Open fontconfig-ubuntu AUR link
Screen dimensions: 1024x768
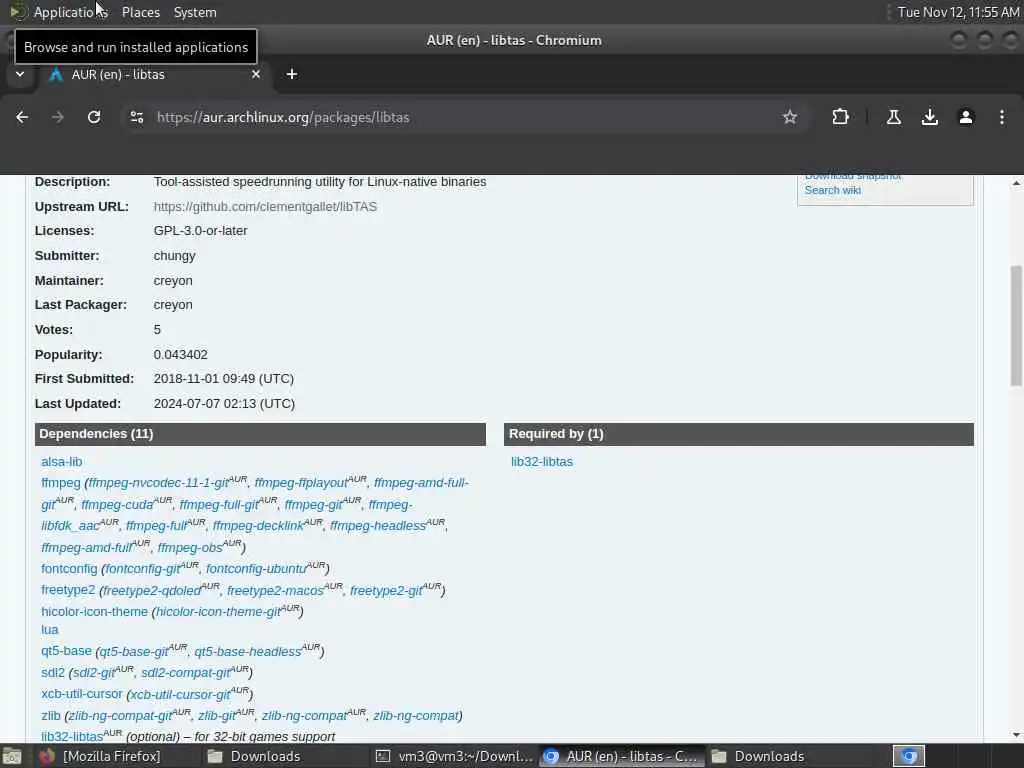[x=256, y=569]
